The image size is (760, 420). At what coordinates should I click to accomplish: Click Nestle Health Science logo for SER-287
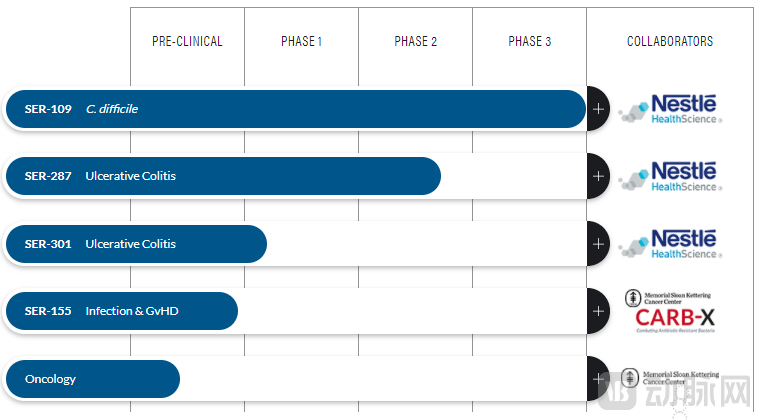pos(670,176)
